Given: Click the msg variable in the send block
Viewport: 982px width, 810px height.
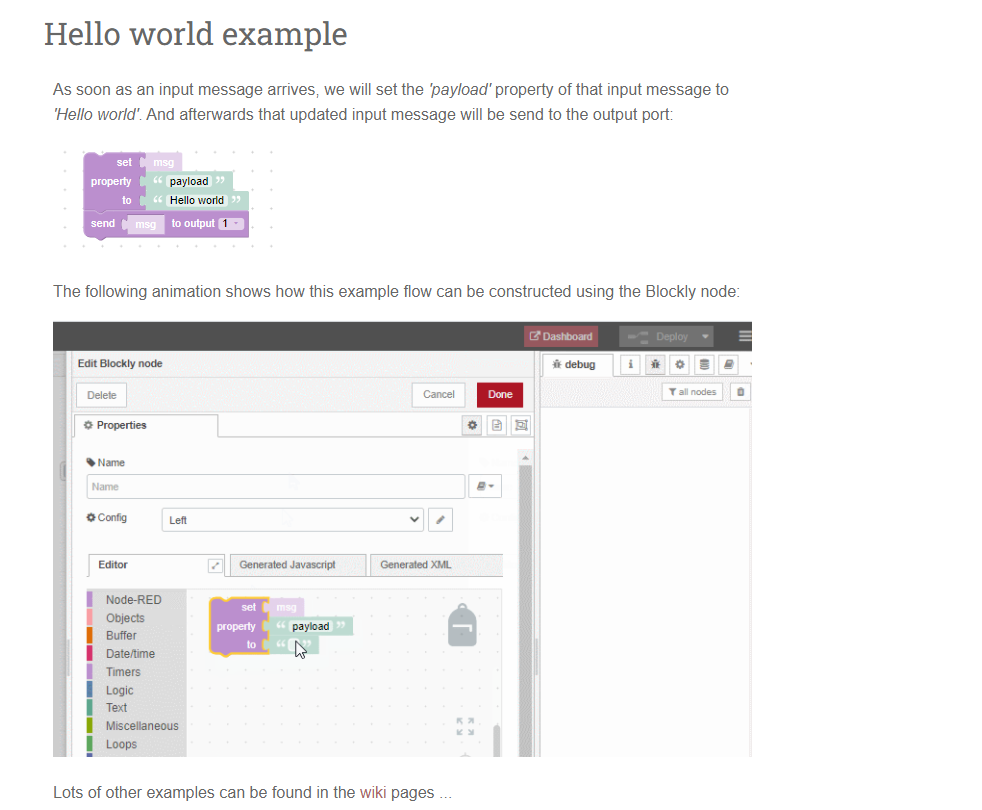Looking at the screenshot, I should [x=145, y=224].
